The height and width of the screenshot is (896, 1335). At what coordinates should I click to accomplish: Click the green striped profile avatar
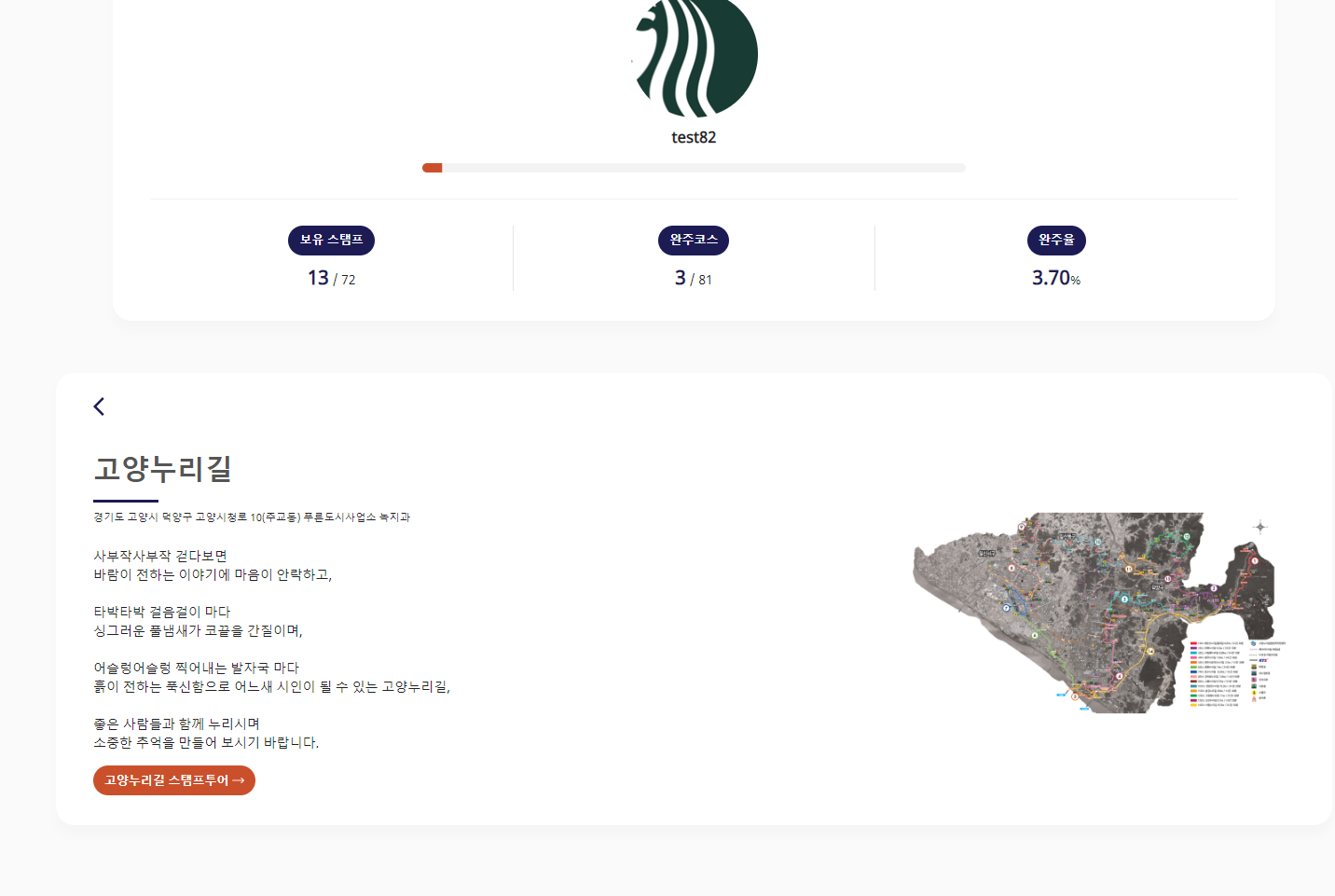[695, 56]
